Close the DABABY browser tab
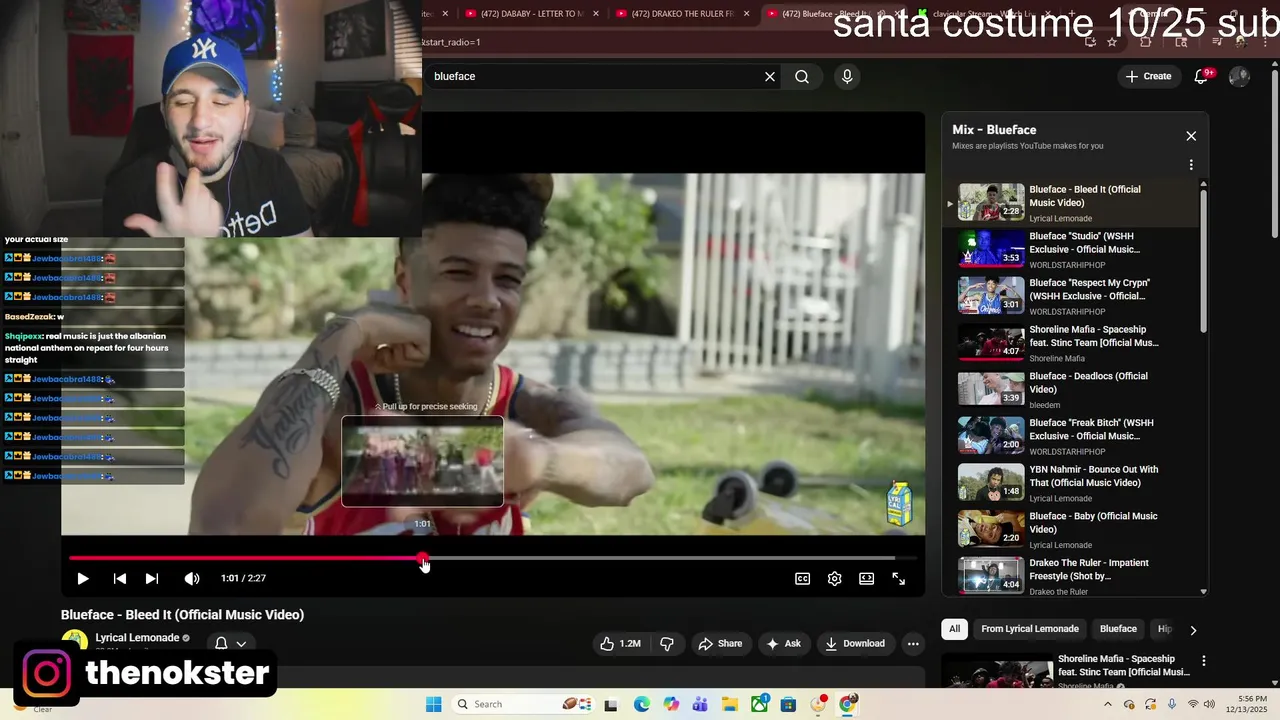Image resolution: width=1280 pixels, height=720 pixels. point(596,13)
